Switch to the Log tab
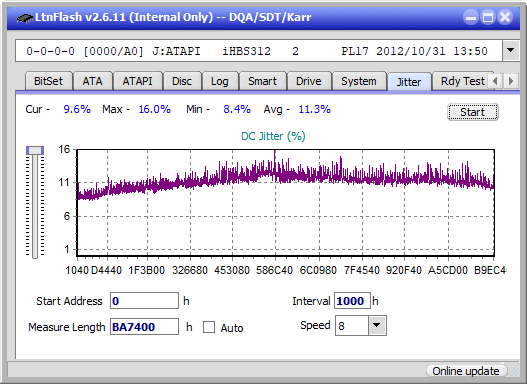 pyautogui.click(x=220, y=81)
